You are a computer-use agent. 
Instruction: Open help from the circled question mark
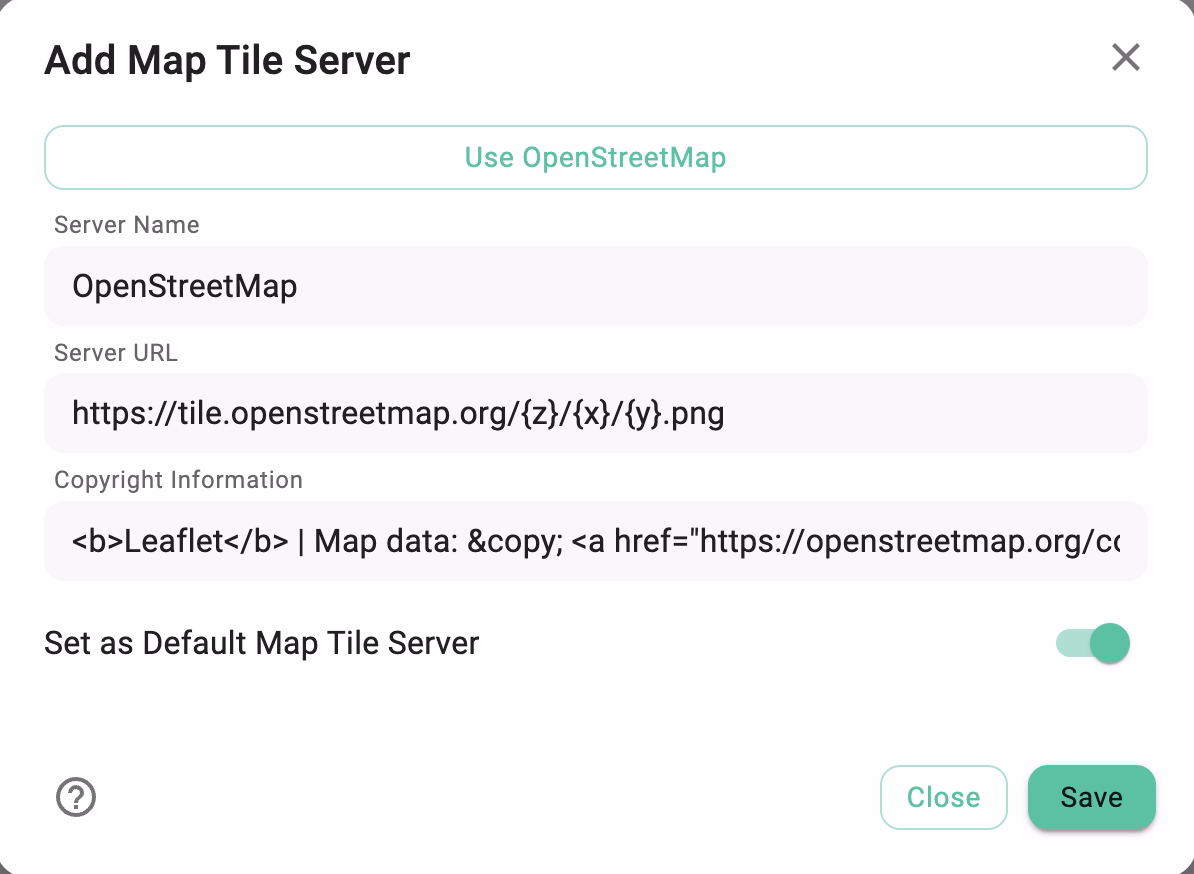tap(75, 798)
